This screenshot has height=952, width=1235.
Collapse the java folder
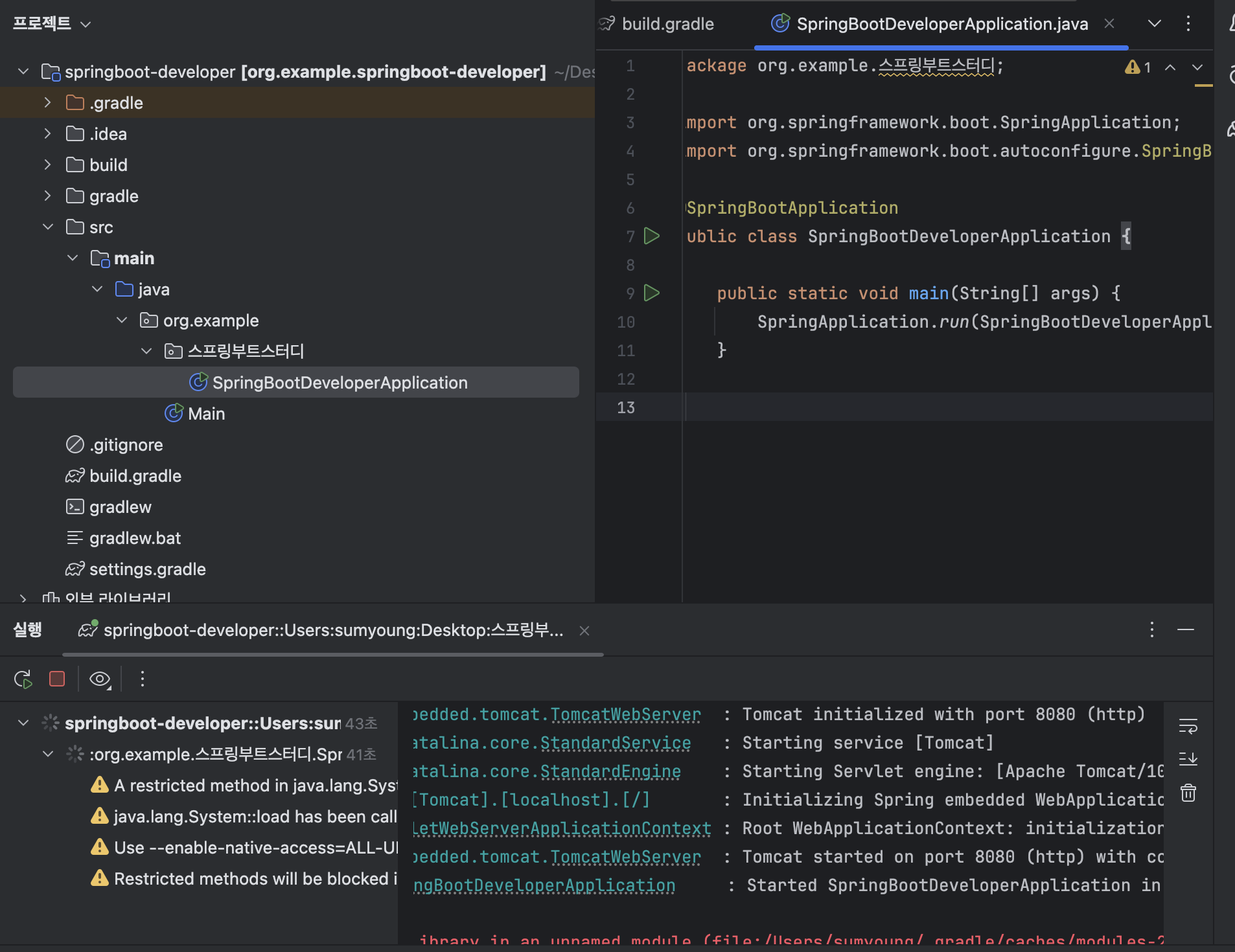(97, 289)
